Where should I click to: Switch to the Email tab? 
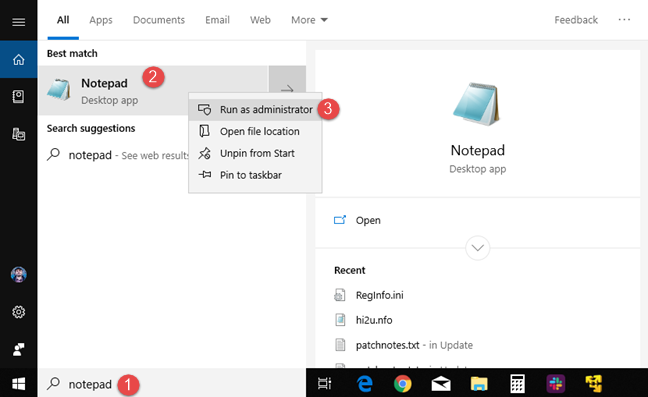(x=217, y=20)
